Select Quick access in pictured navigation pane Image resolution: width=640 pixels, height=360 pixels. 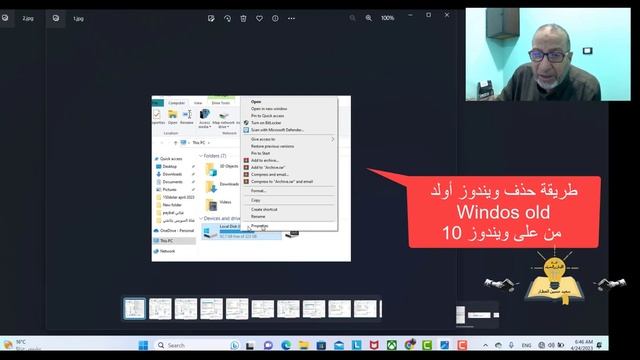coord(171,158)
